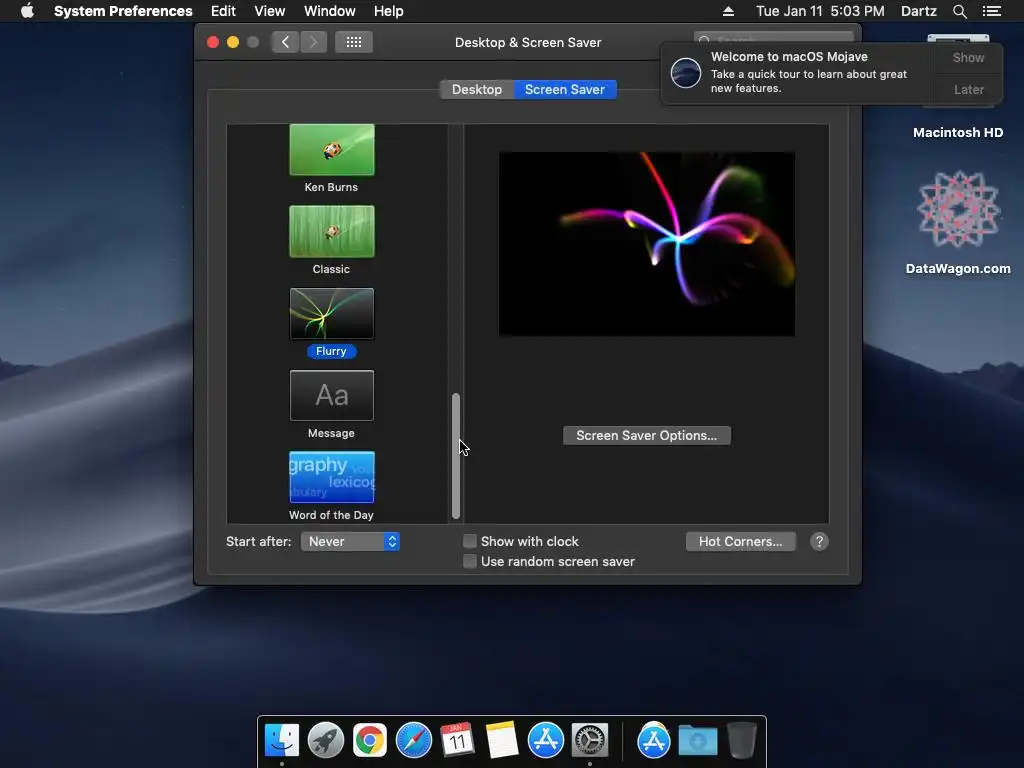Open the Help menu
Screen dimensions: 1024x768
point(389,11)
